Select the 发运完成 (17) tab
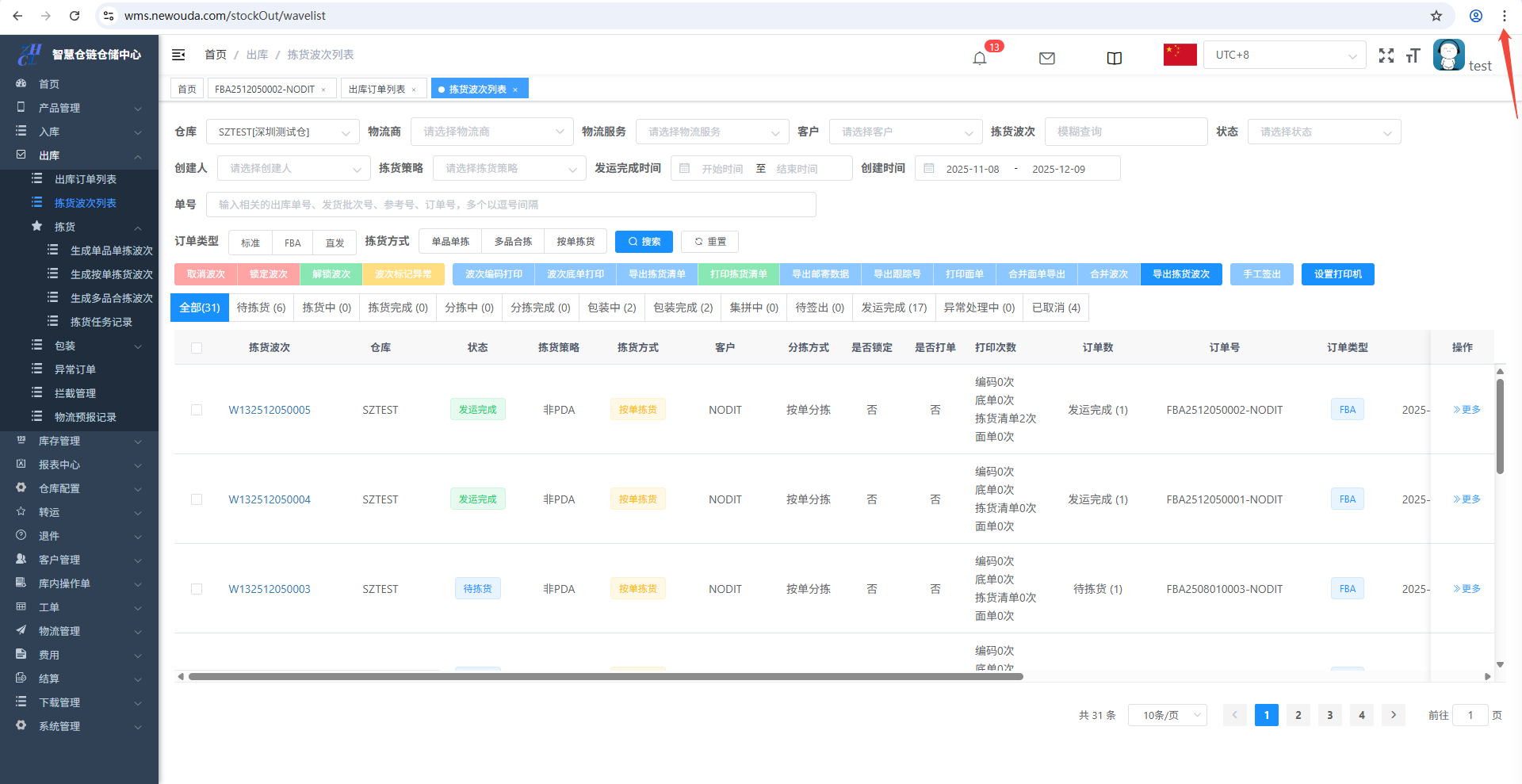1522x784 pixels. pos(893,308)
